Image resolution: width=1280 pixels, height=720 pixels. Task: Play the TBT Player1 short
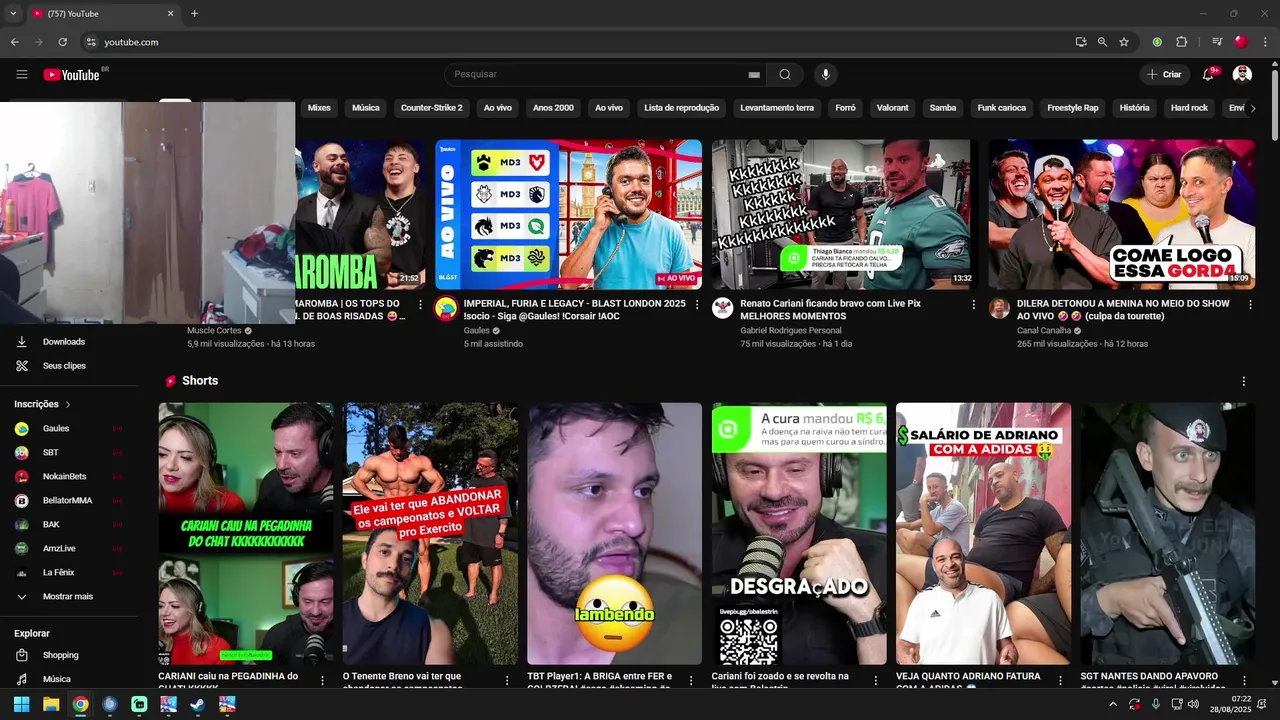615,534
